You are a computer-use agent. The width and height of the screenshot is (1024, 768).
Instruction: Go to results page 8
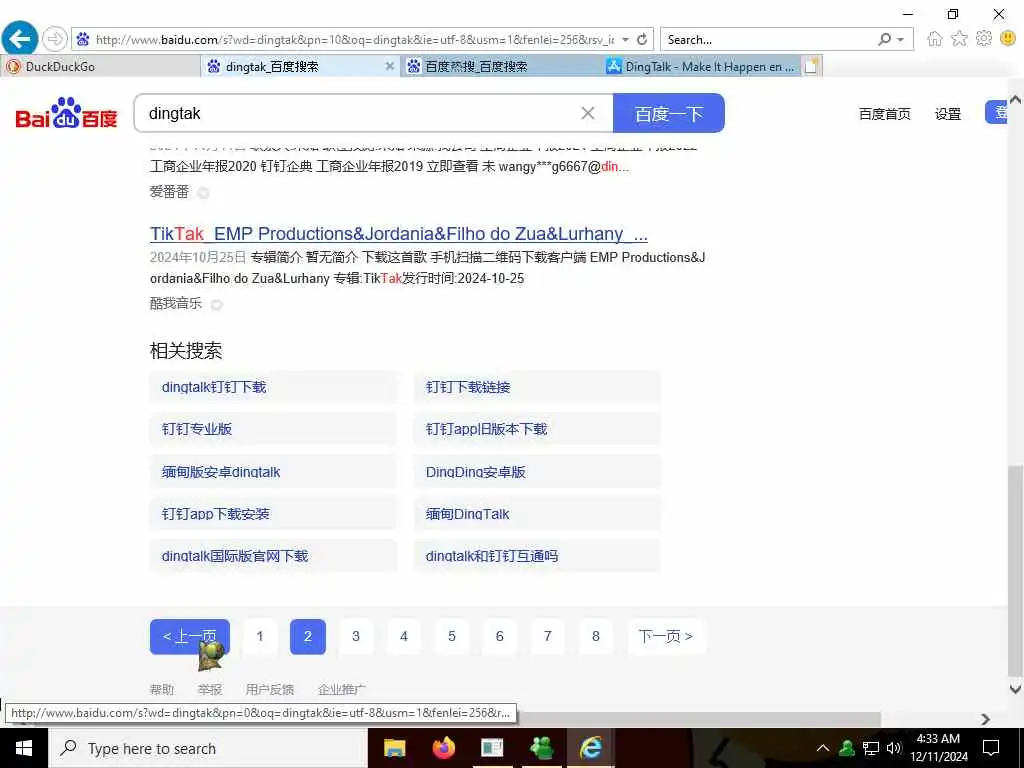[596, 636]
